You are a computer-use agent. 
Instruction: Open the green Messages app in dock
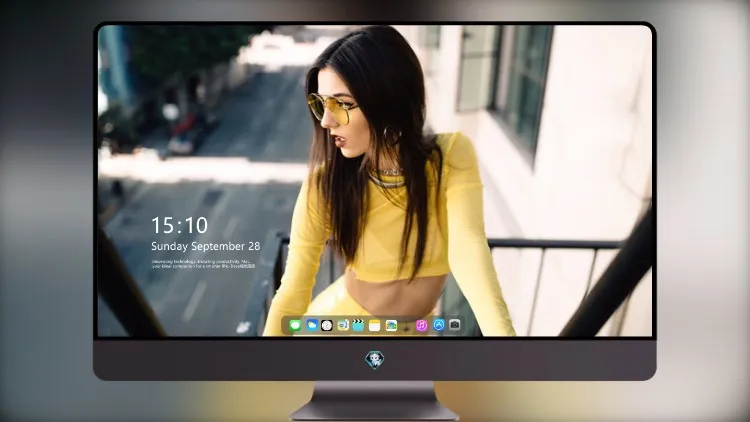[x=295, y=325]
